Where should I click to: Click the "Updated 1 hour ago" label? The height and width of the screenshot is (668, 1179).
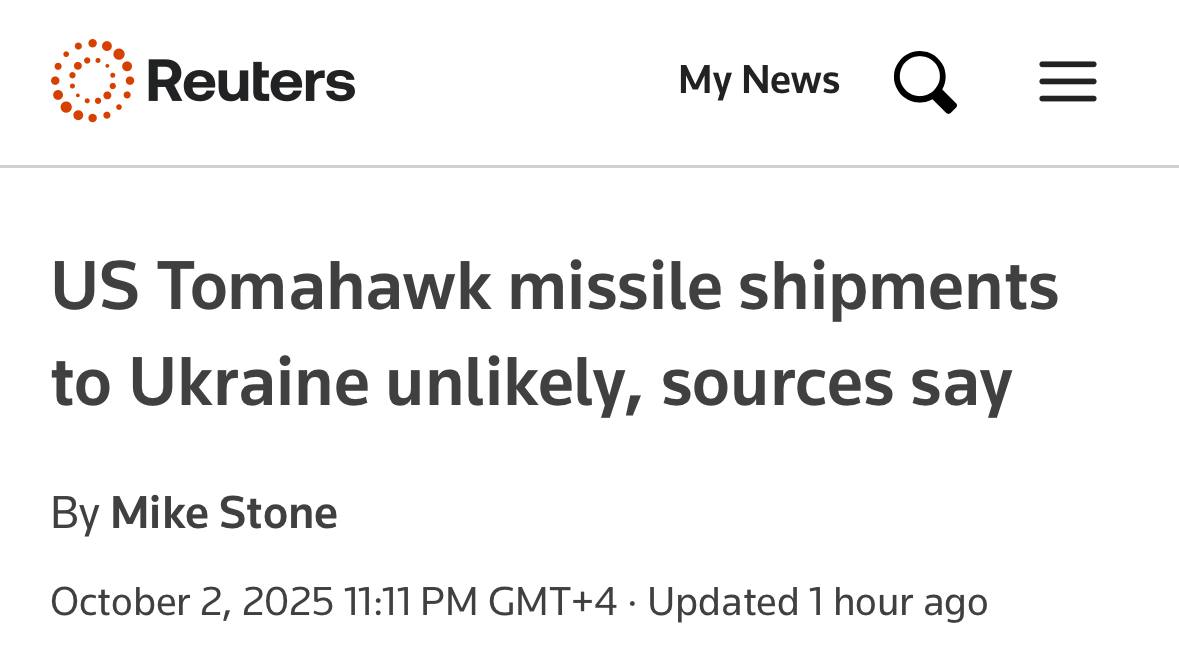click(x=817, y=602)
